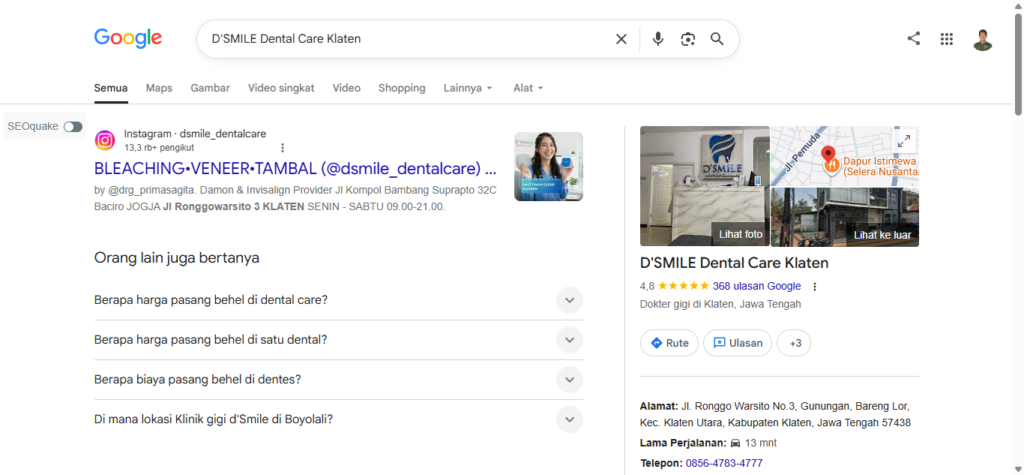
Task: Open the 368 ulasan Google link
Action: point(757,286)
